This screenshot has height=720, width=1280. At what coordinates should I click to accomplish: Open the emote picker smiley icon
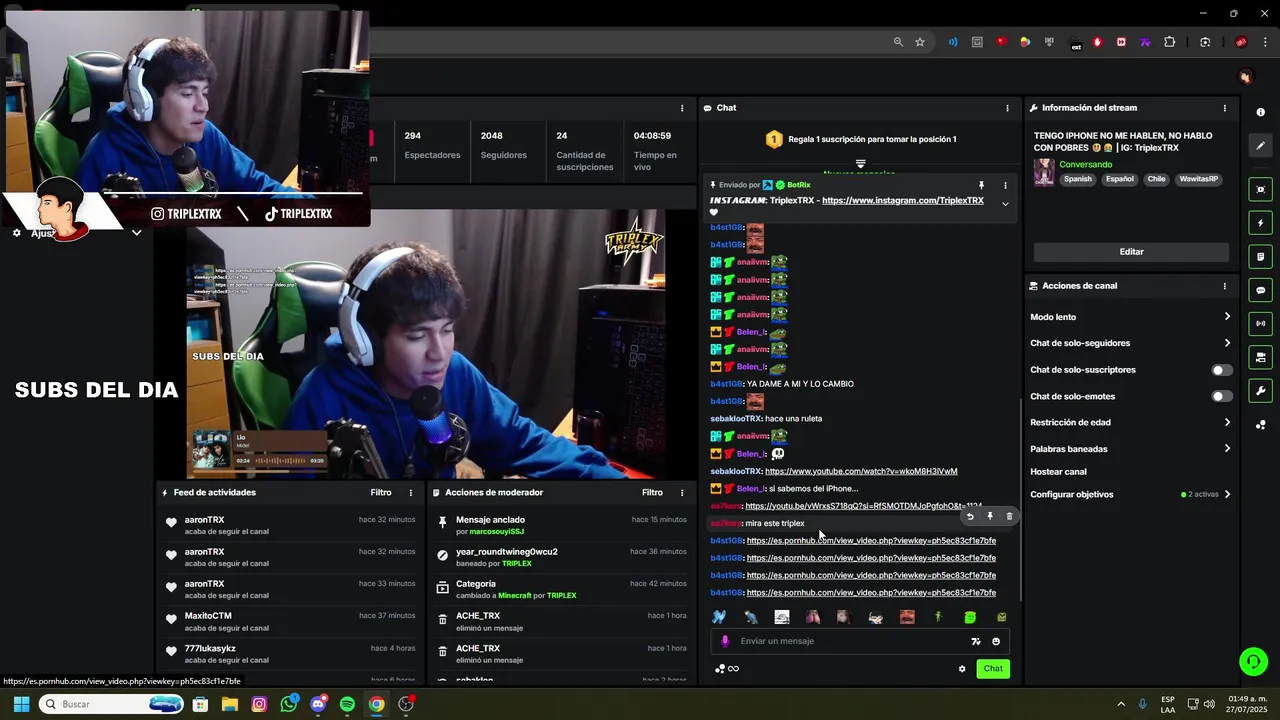click(996, 642)
